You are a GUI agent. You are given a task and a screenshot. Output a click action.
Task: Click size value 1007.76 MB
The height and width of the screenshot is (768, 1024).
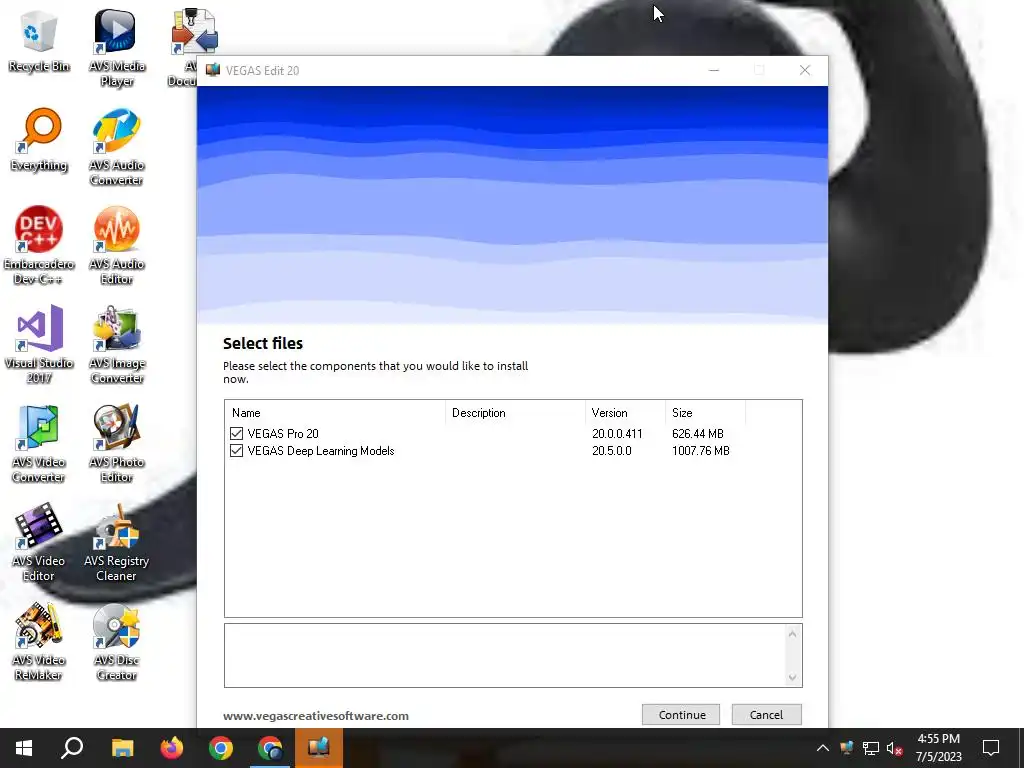coord(701,451)
